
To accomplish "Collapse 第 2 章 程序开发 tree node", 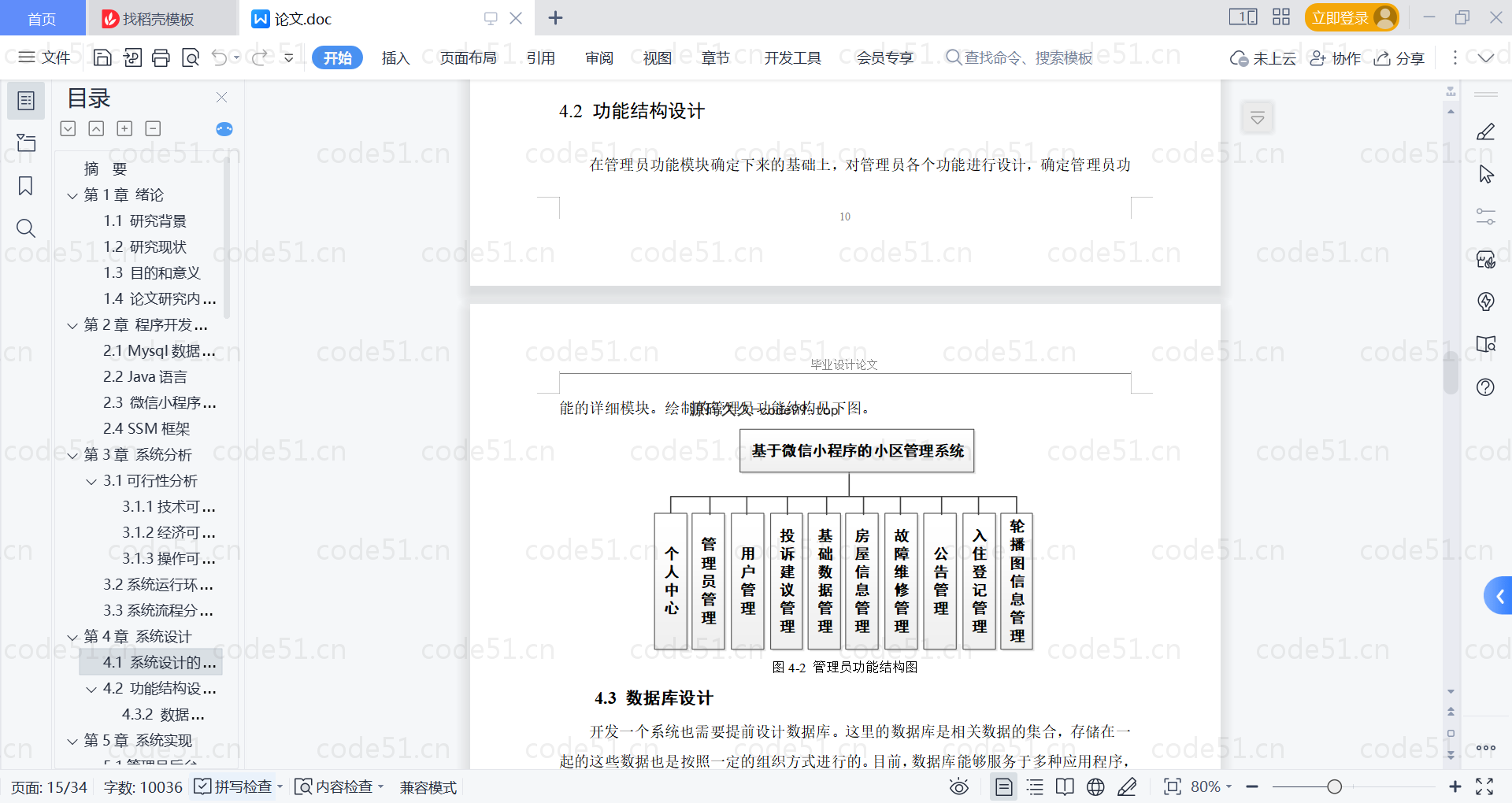I will click(72, 325).
